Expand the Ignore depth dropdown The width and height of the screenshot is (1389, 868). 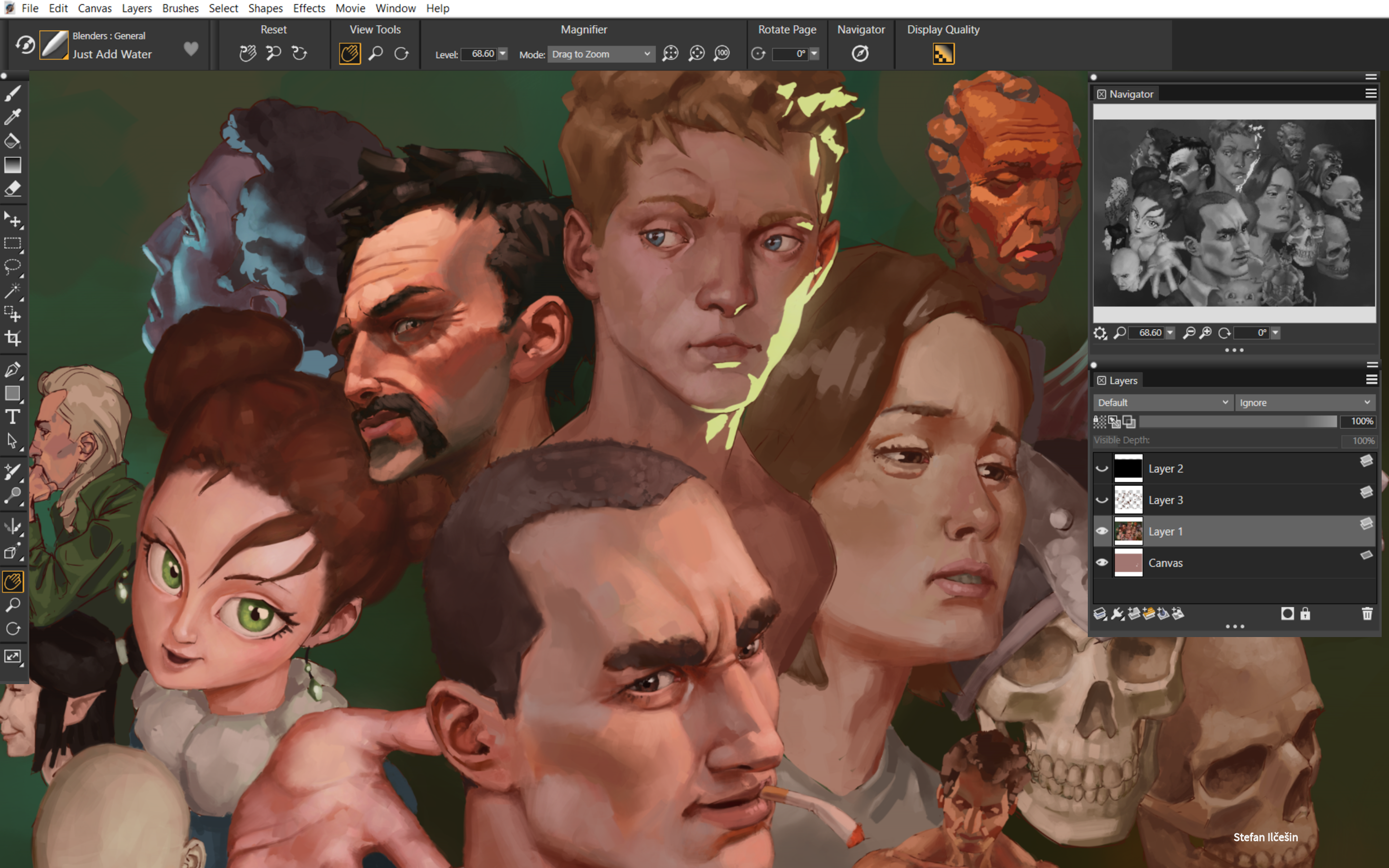point(1305,402)
